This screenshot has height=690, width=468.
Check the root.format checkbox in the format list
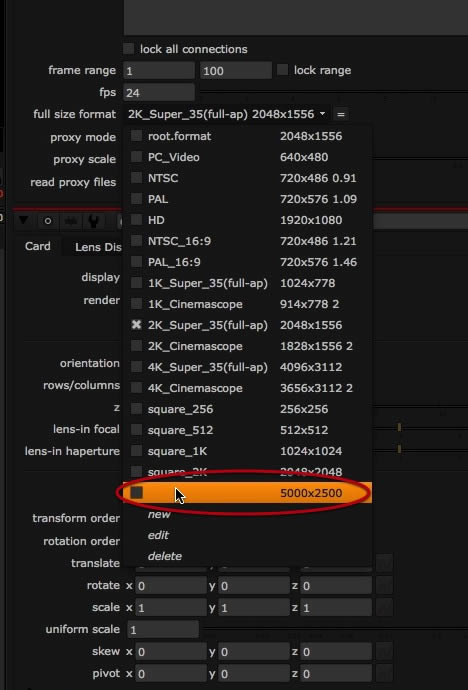(x=137, y=136)
